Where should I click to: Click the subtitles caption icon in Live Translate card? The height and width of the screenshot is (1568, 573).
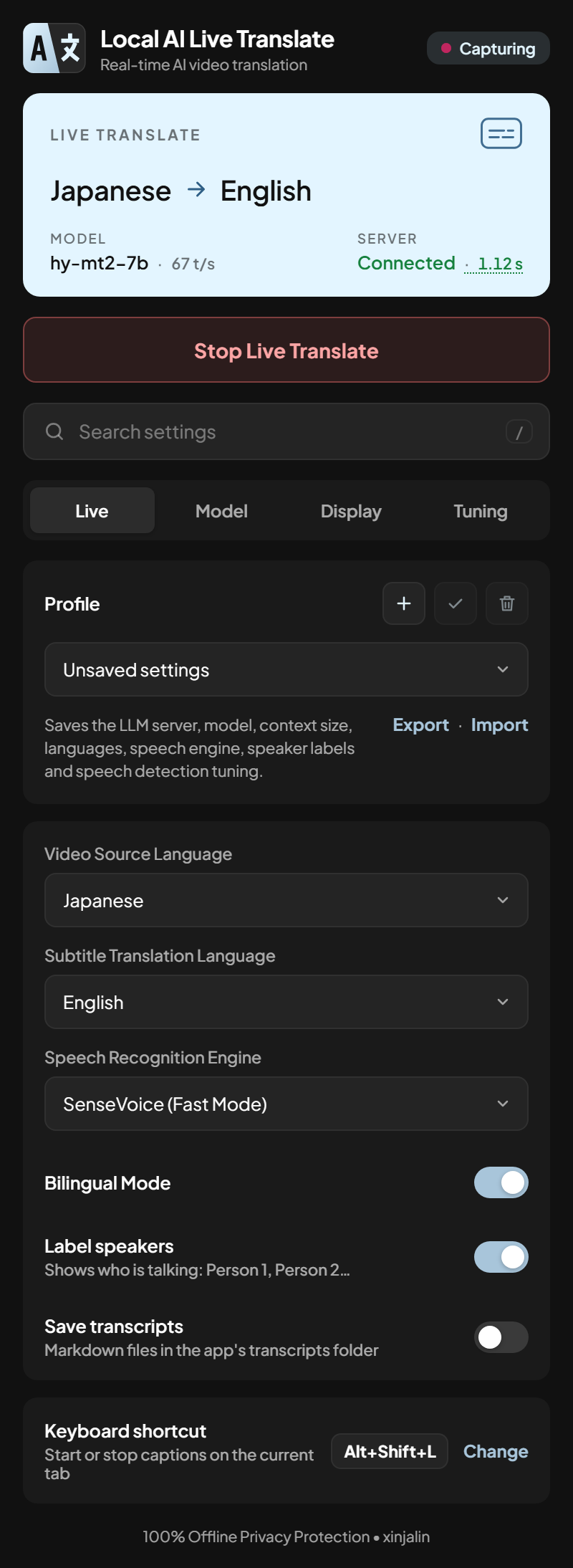click(x=501, y=133)
